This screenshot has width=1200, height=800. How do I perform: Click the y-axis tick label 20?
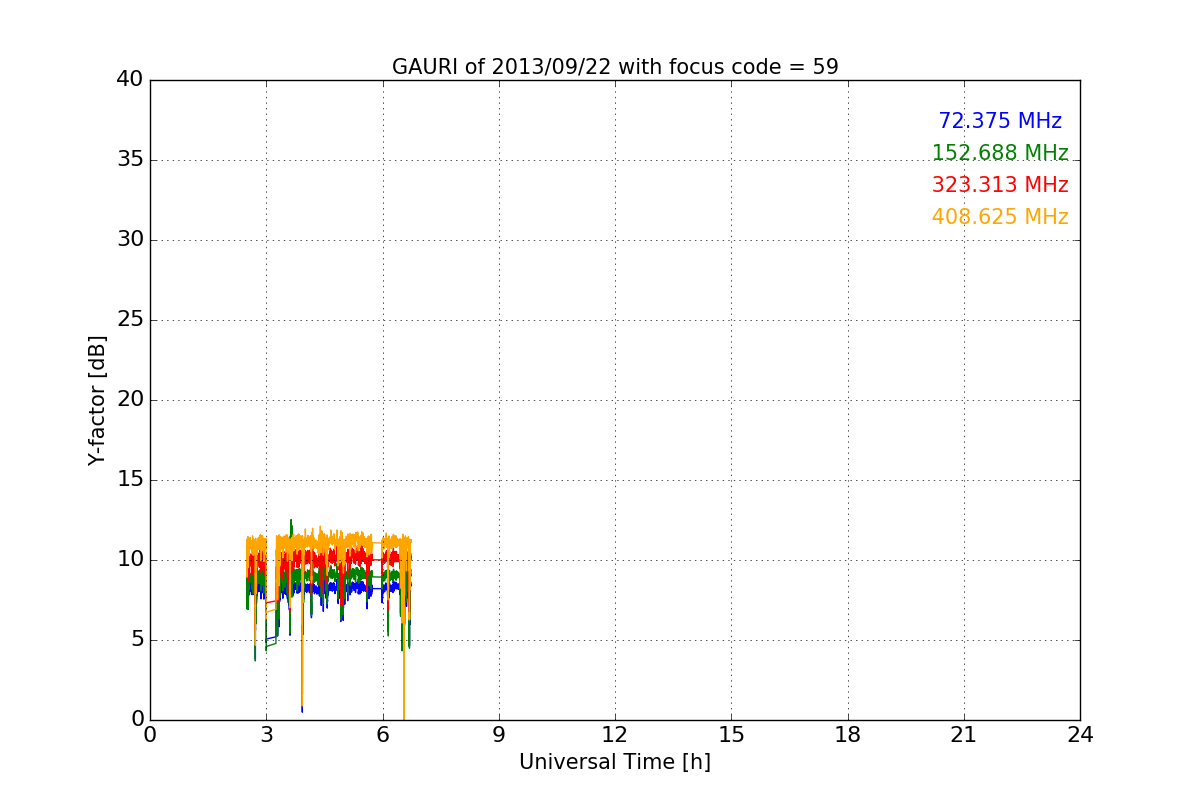pos(130,400)
